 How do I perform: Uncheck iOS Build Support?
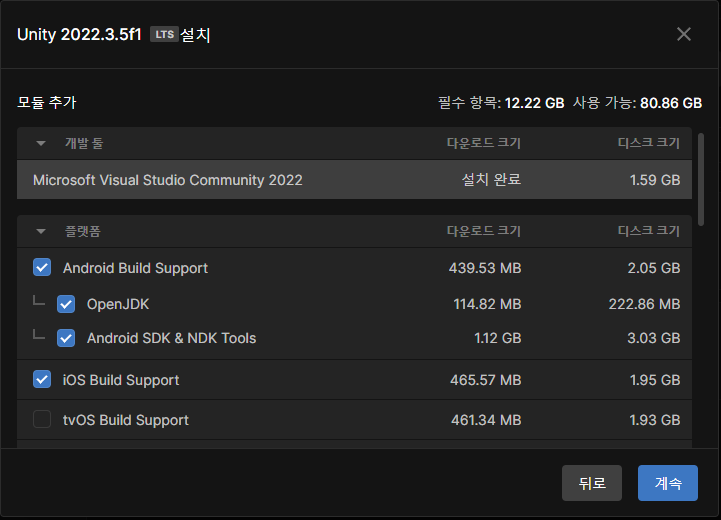click(42, 380)
